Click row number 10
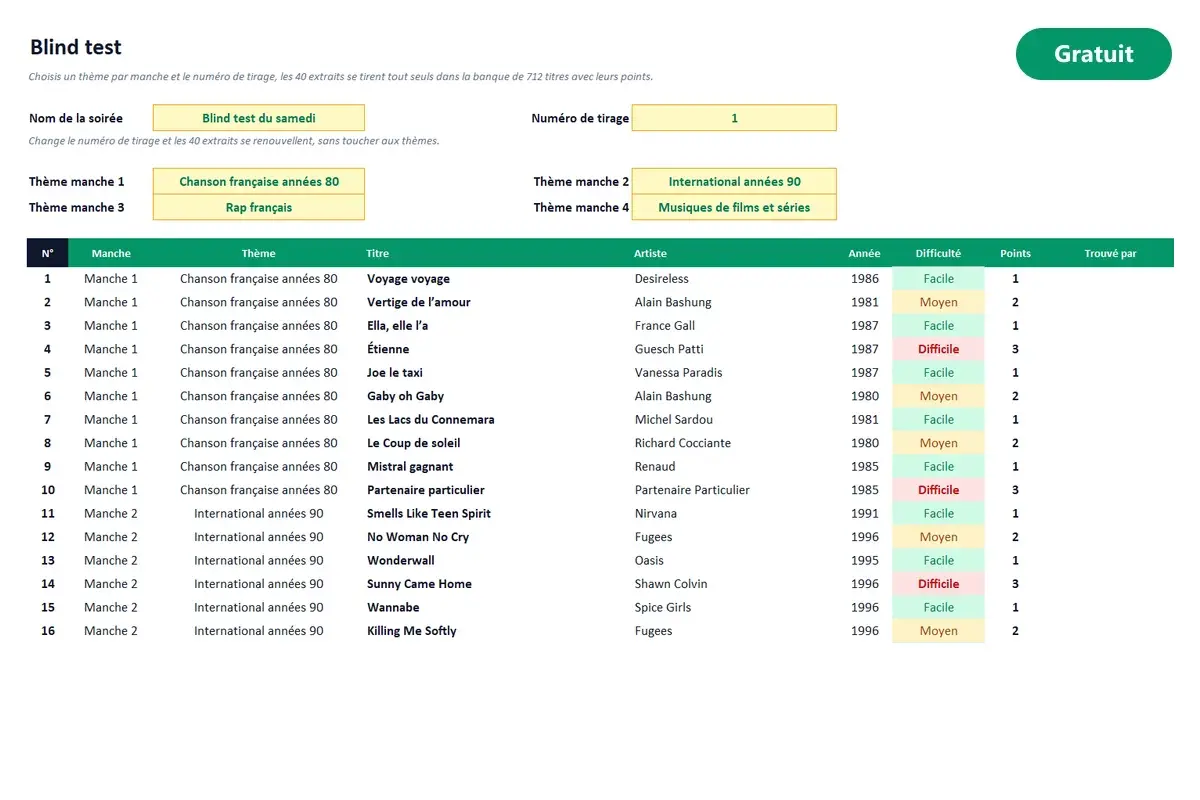Viewport: 1200px width, 800px height. coord(47,490)
